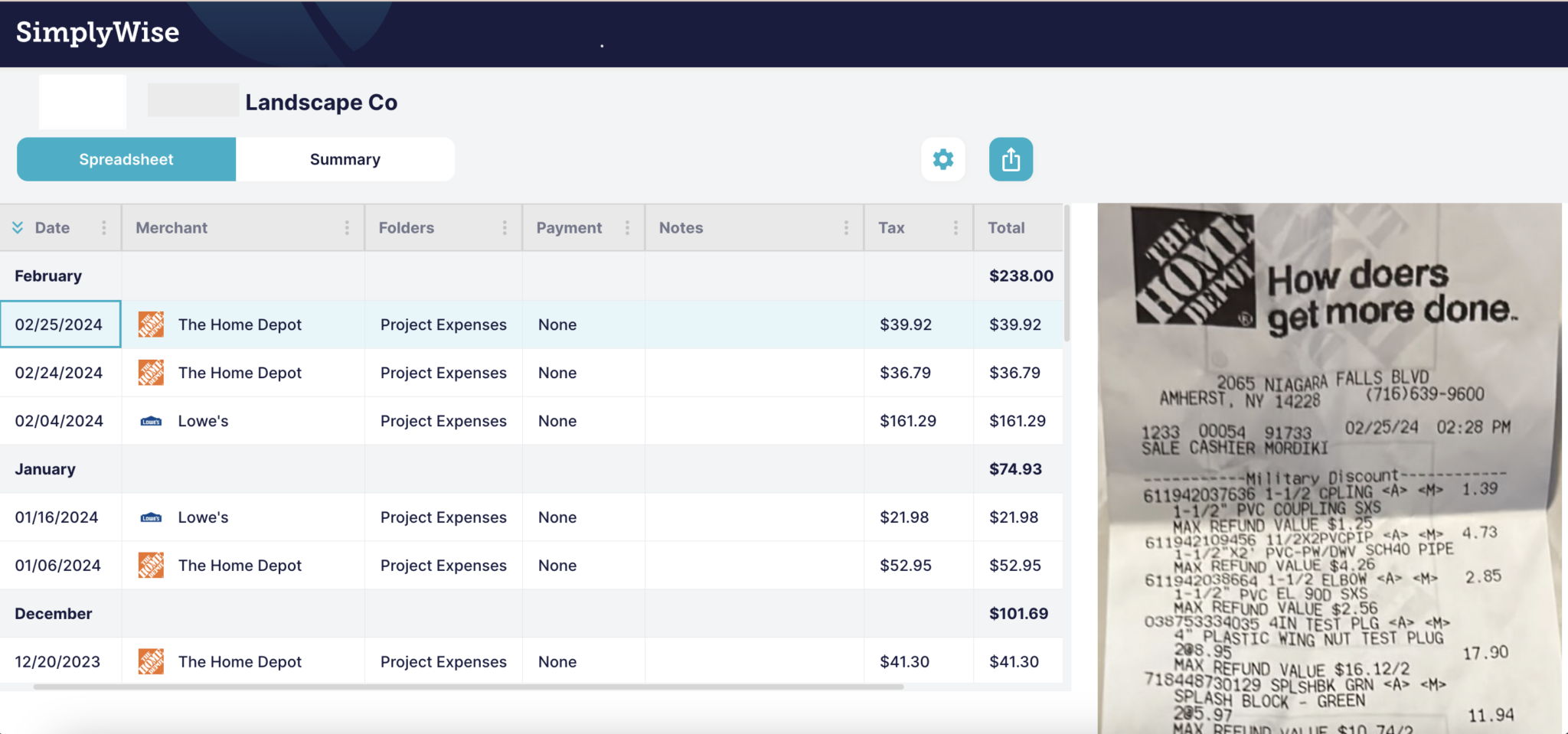
Task: Click the Landscape Co business name
Action: click(321, 102)
